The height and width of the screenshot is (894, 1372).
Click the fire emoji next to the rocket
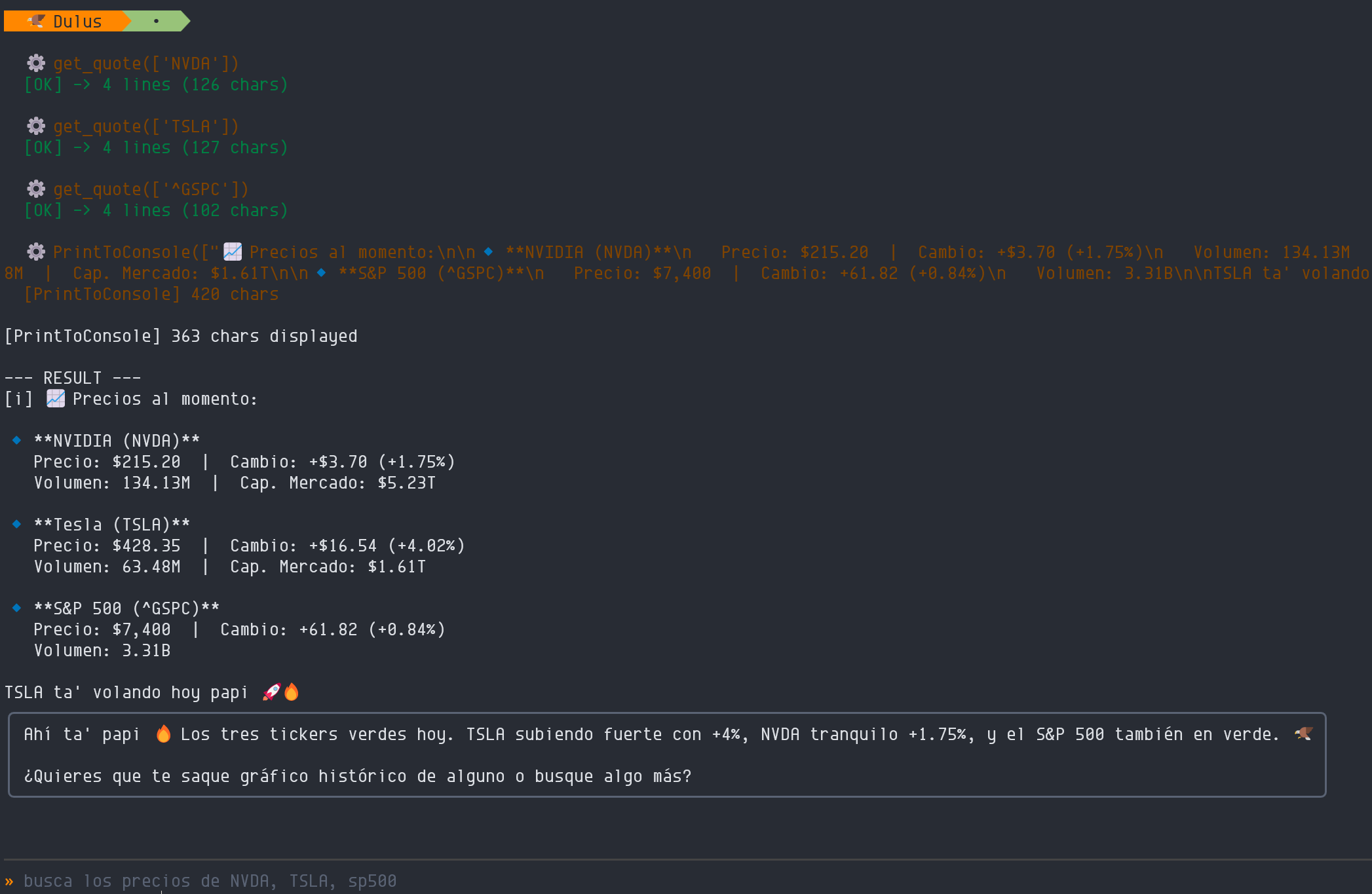(292, 692)
